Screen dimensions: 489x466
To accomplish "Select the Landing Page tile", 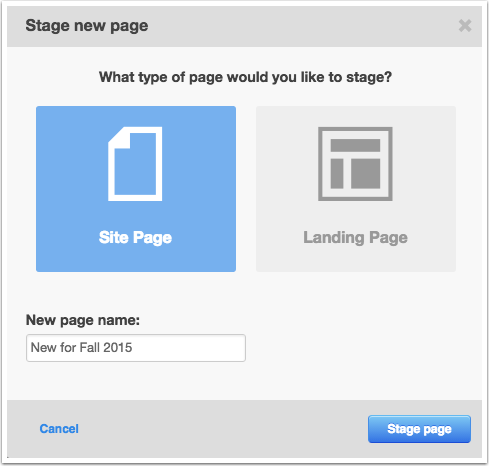I will pos(356,189).
